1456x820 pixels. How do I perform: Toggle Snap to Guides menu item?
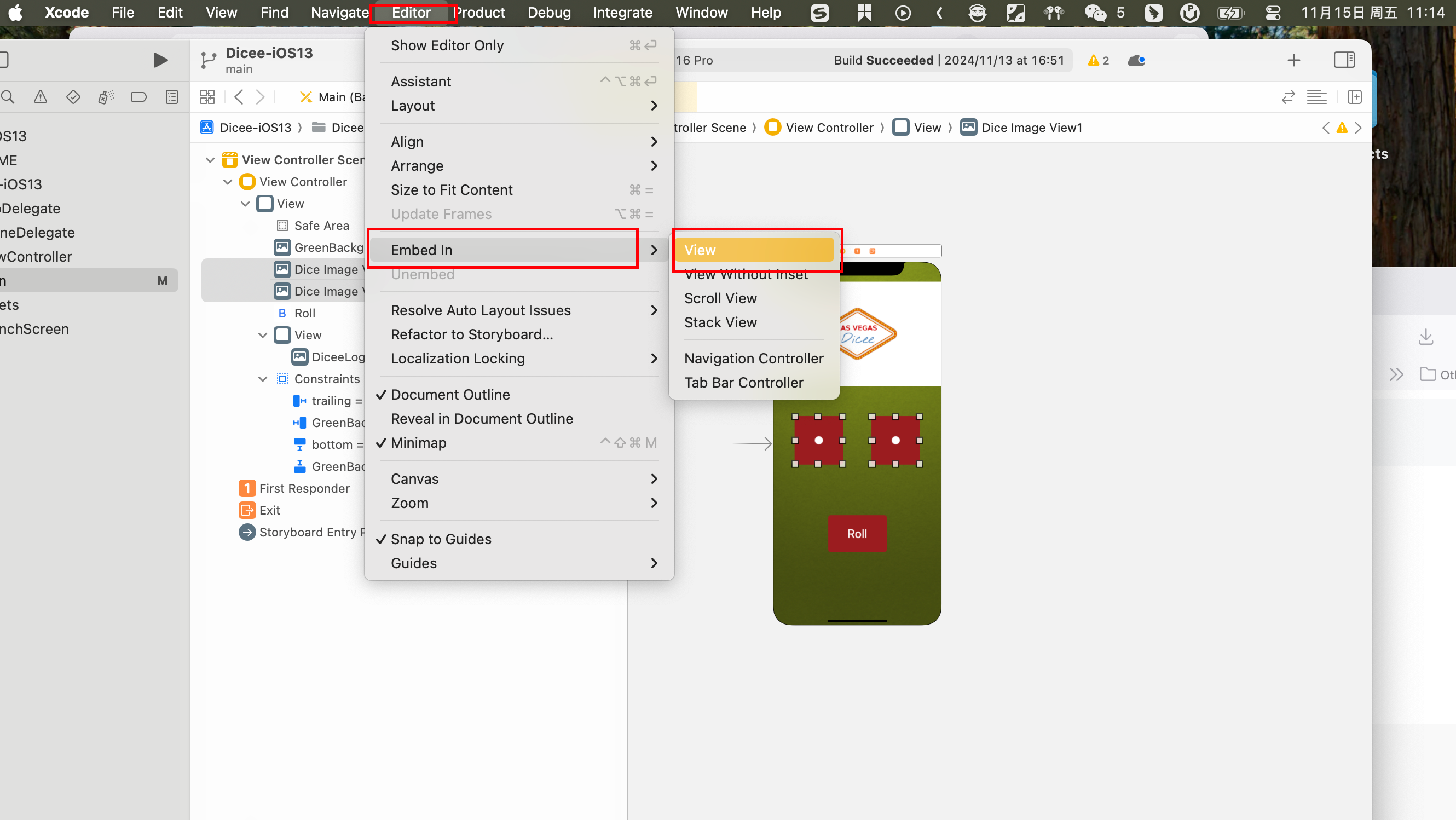pos(519,539)
